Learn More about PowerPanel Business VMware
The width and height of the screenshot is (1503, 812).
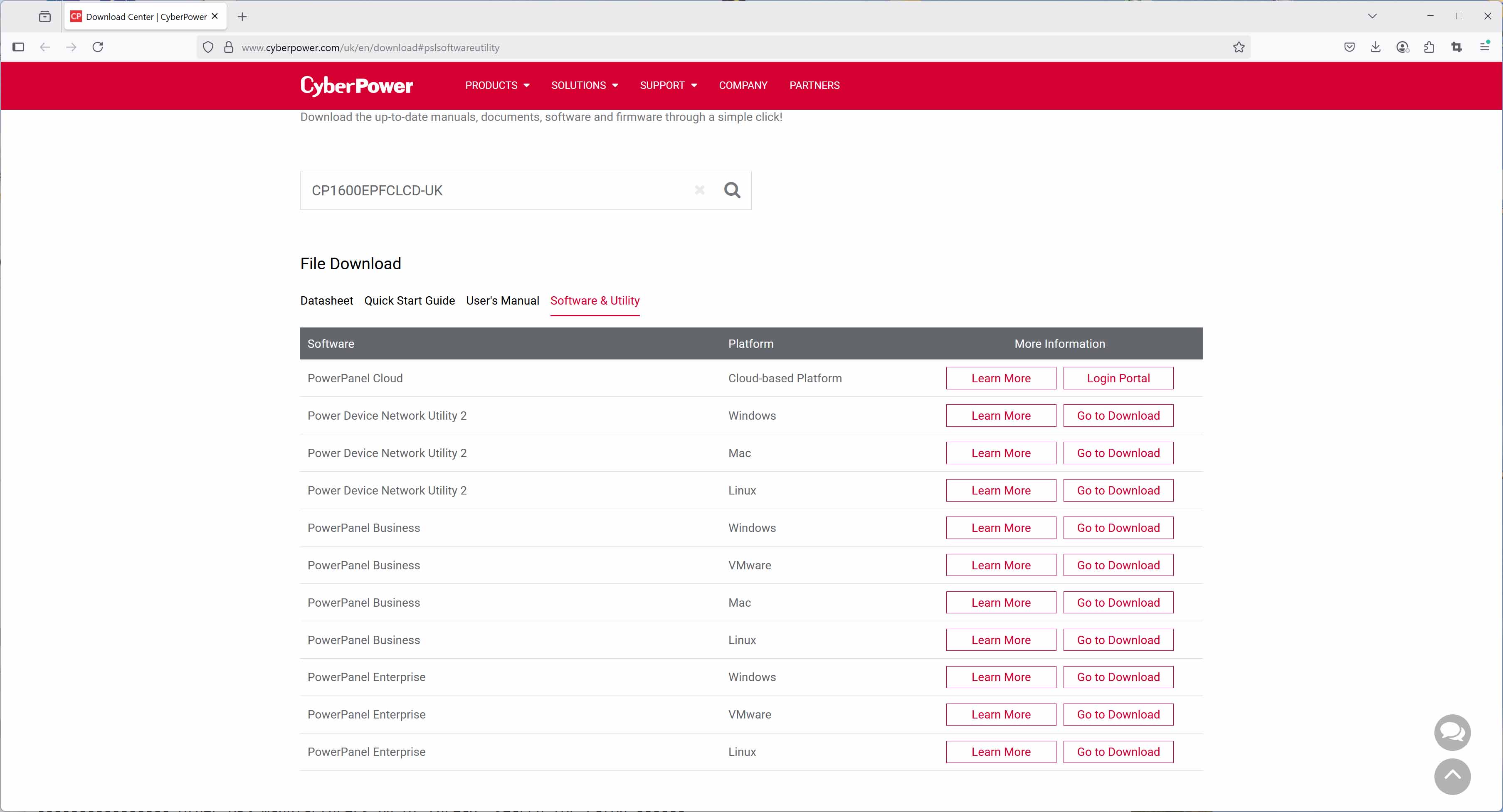pos(1001,565)
